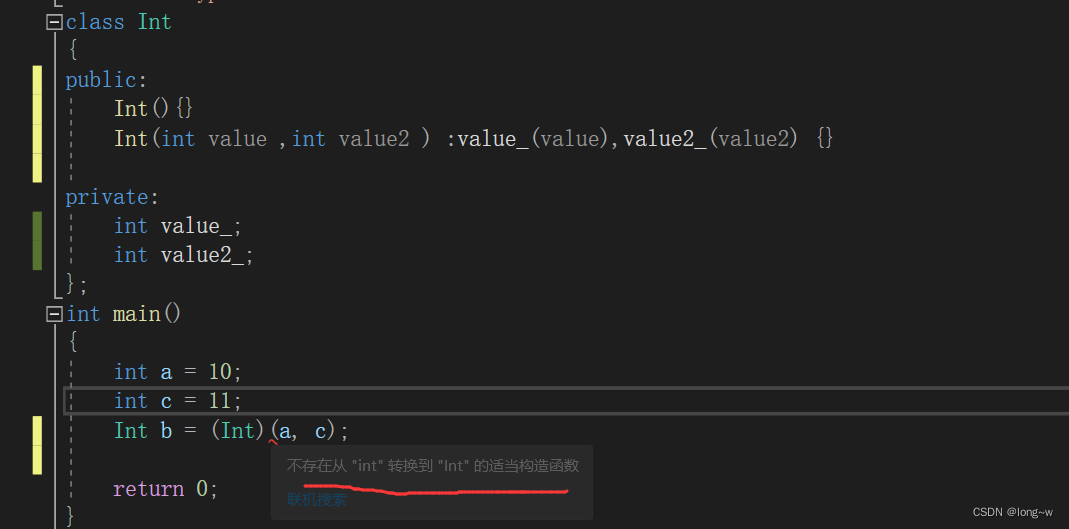Click the 'return 0;' statement
This screenshot has height=529, width=1069.
pos(165,489)
